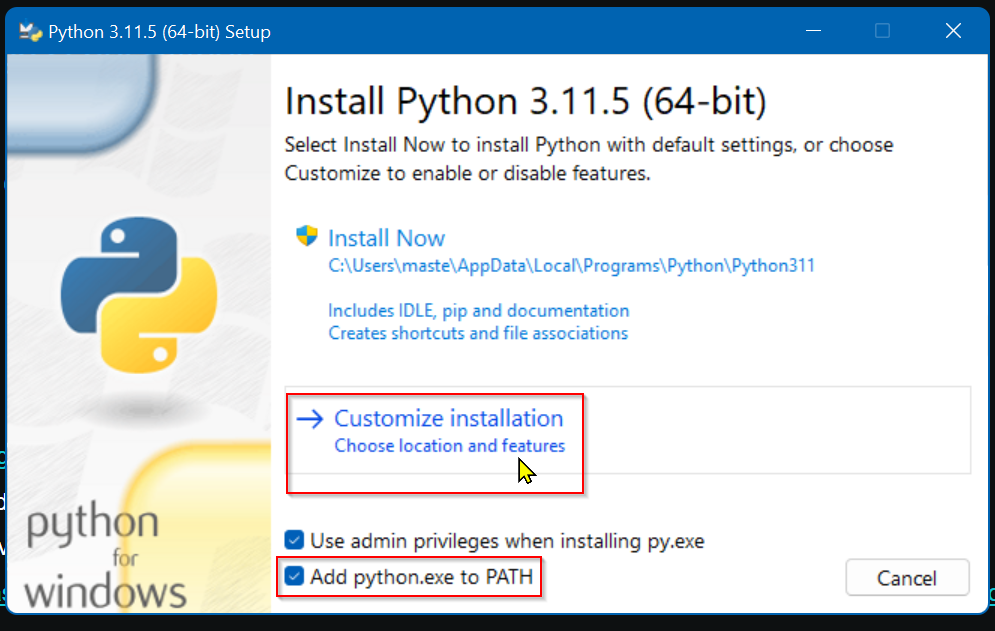Click the greyed-out maximize button
Viewport: 995px width, 631px height.
point(882,32)
